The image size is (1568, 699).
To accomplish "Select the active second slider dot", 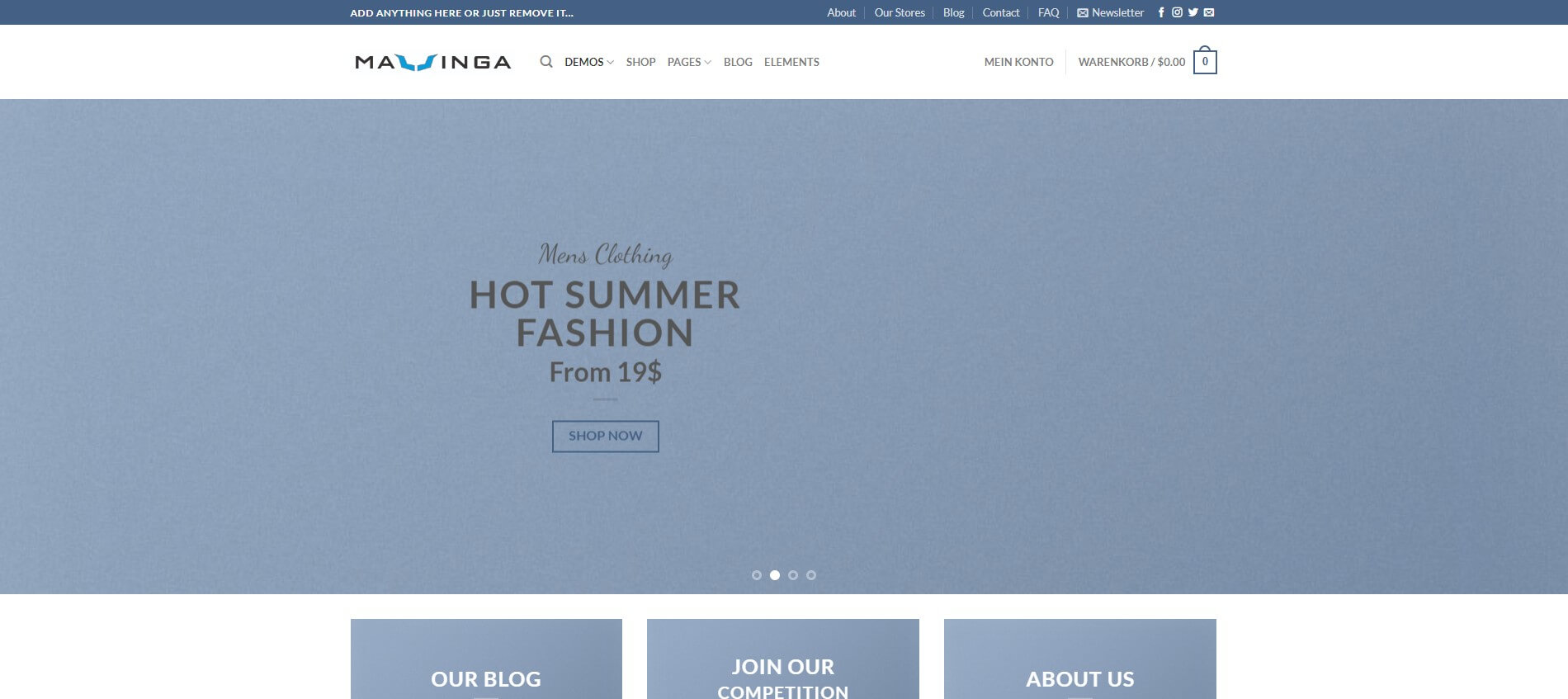I will pos(775,575).
